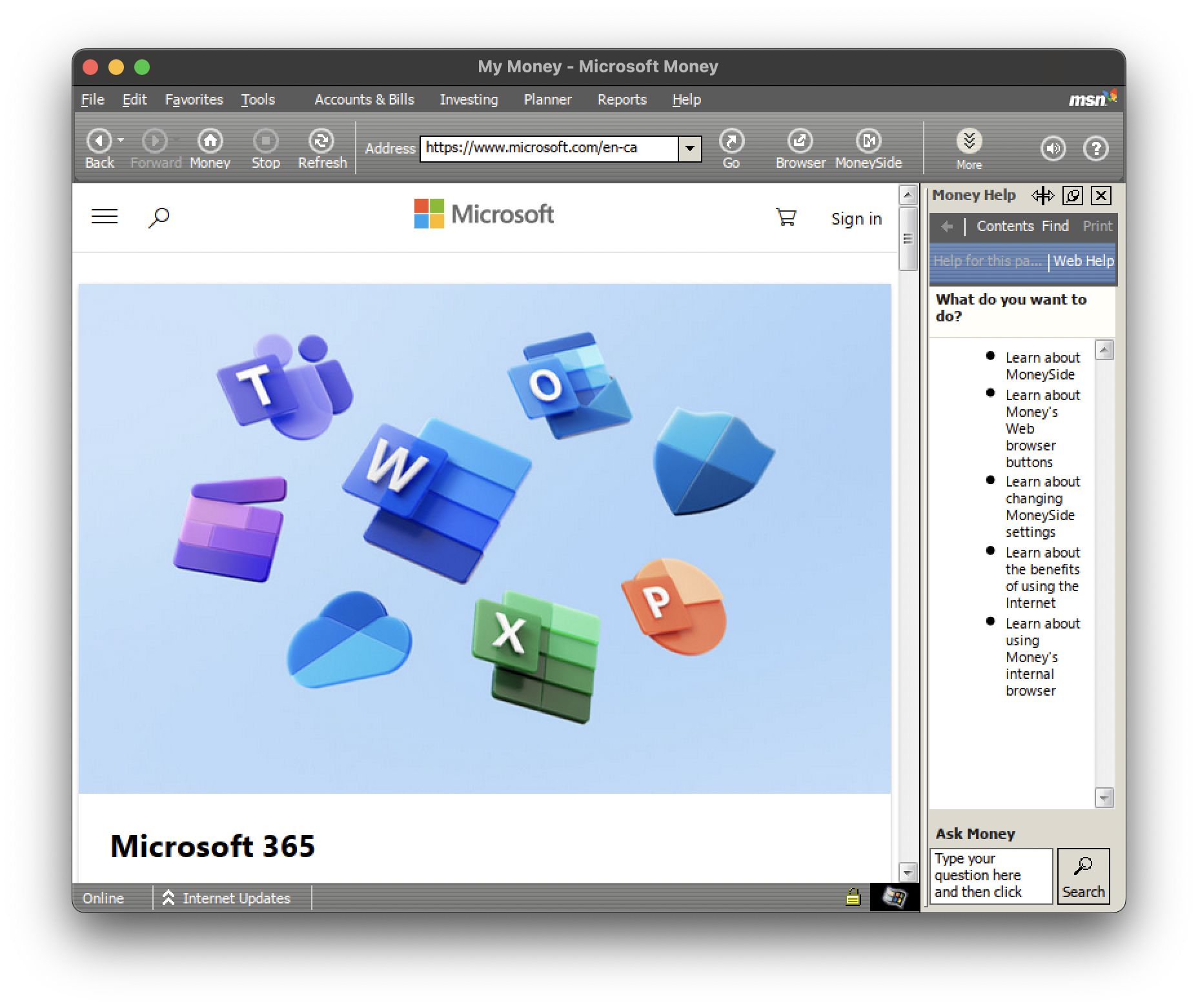This screenshot has width=1198, height=1008.
Task: Refresh the current web page
Action: tap(321, 141)
